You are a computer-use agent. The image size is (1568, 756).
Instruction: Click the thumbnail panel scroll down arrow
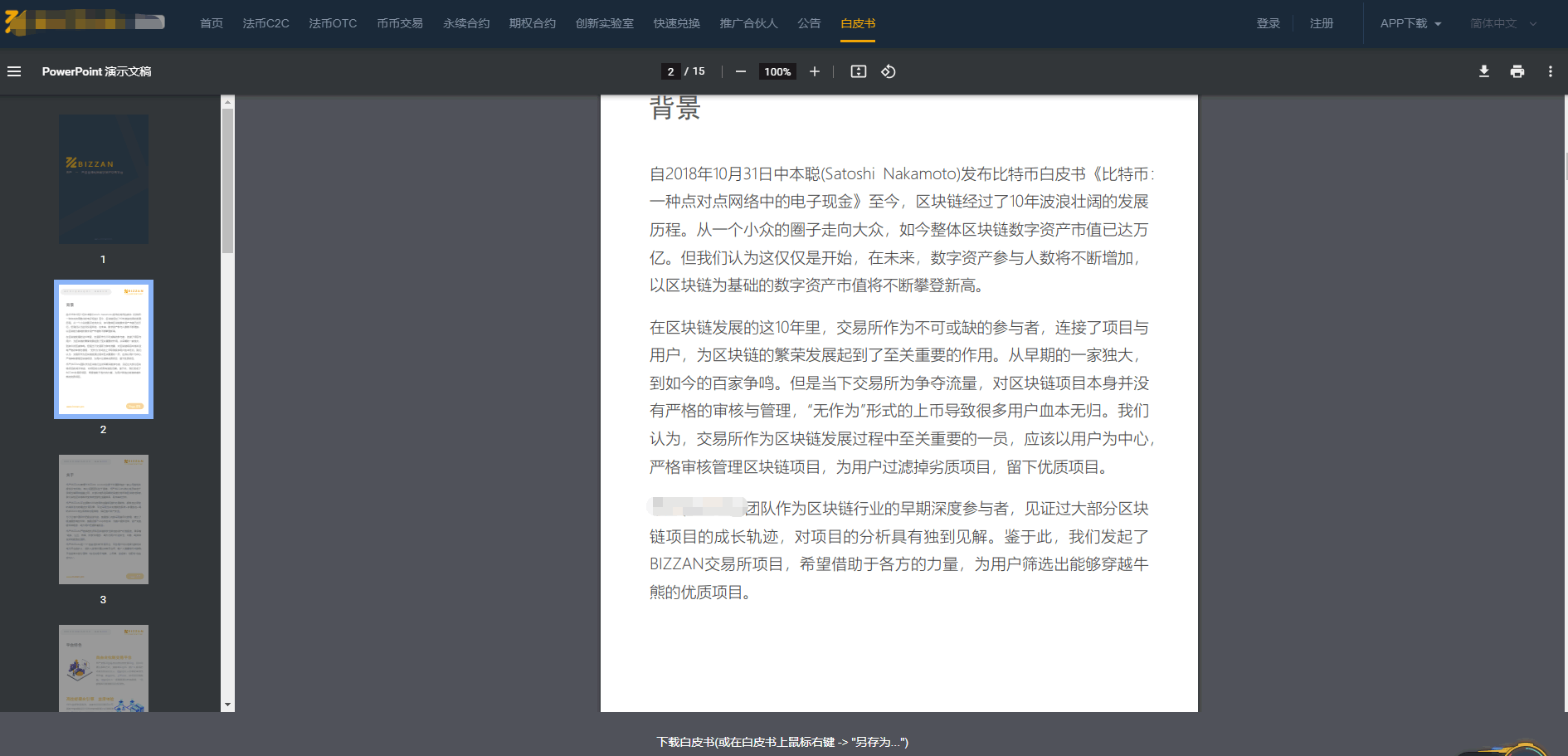pos(227,705)
